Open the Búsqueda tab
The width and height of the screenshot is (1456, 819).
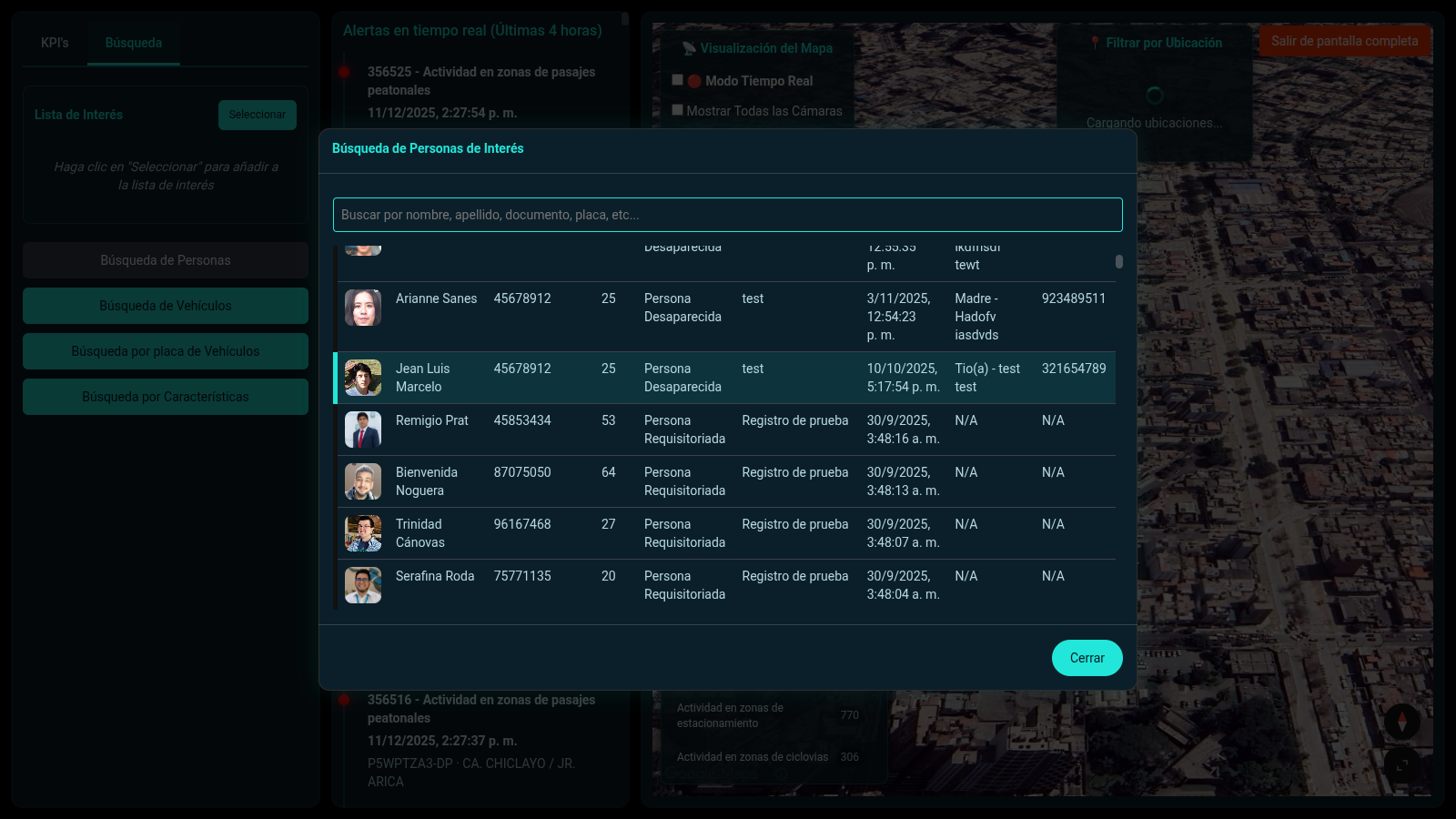pos(134,43)
